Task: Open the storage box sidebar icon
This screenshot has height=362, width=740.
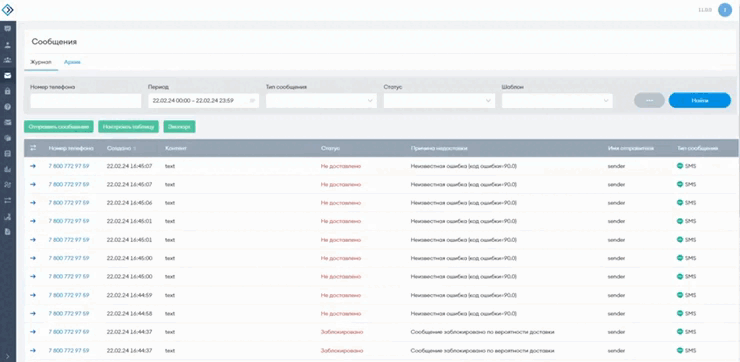Action: (8, 153)
